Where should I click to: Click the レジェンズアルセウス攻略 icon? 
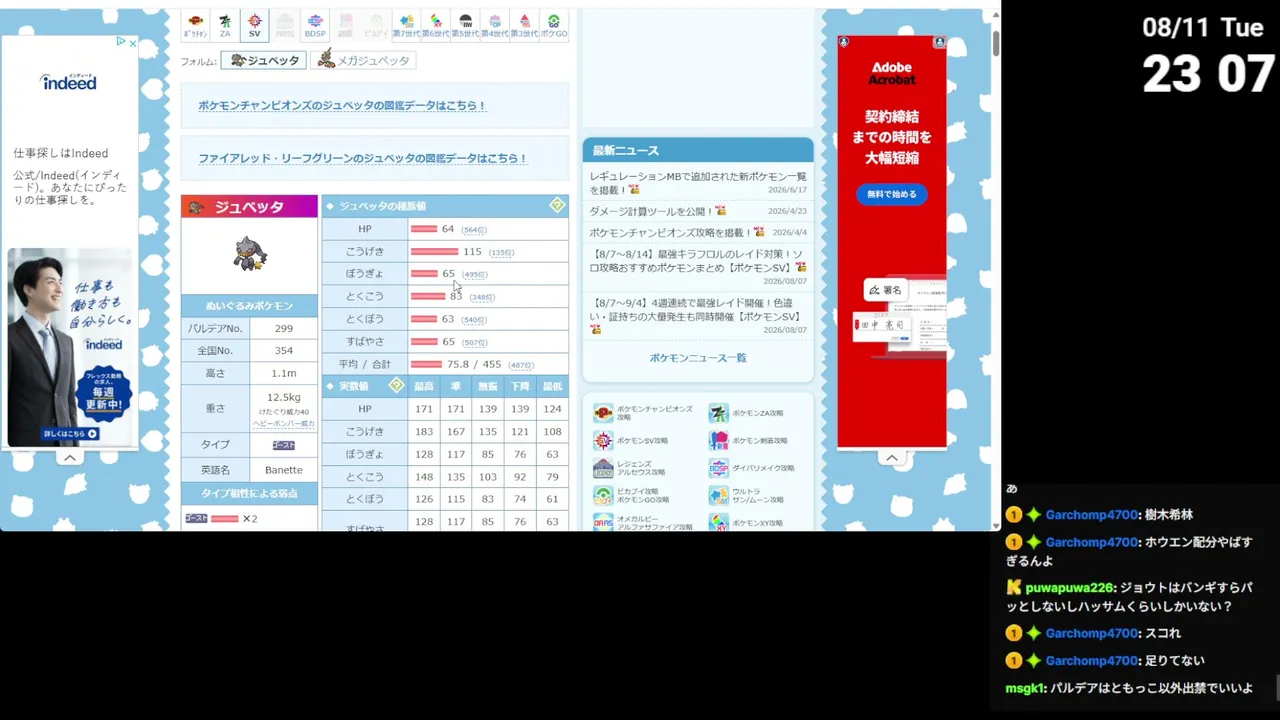point(603,468)
